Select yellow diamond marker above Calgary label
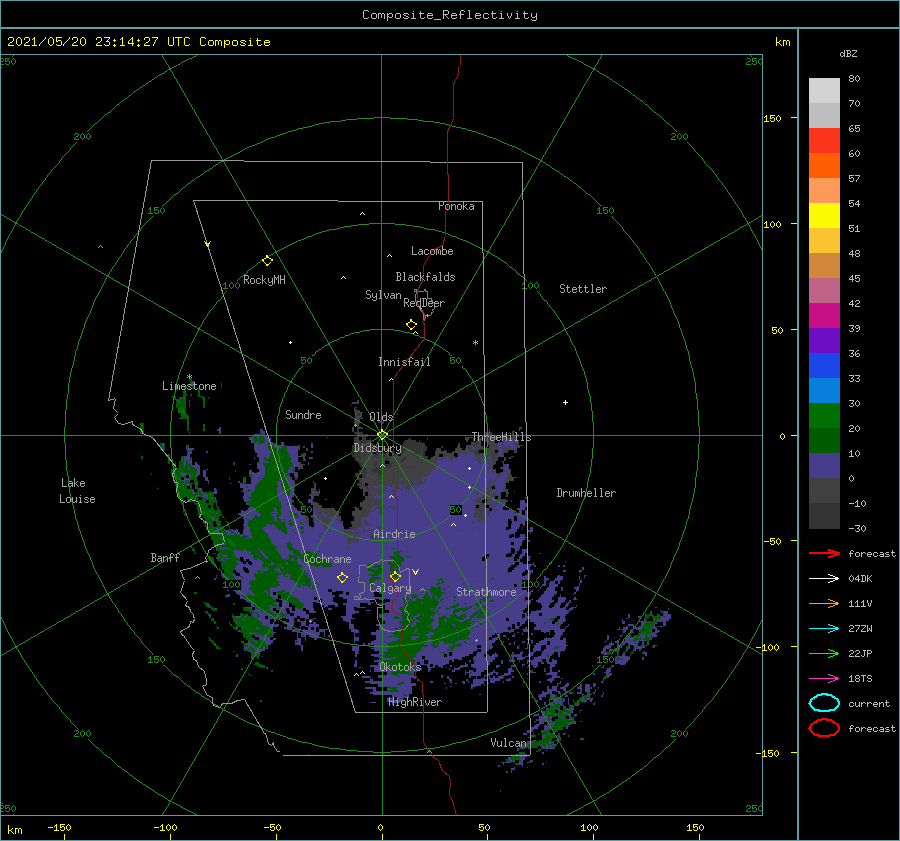 (395, 576)
